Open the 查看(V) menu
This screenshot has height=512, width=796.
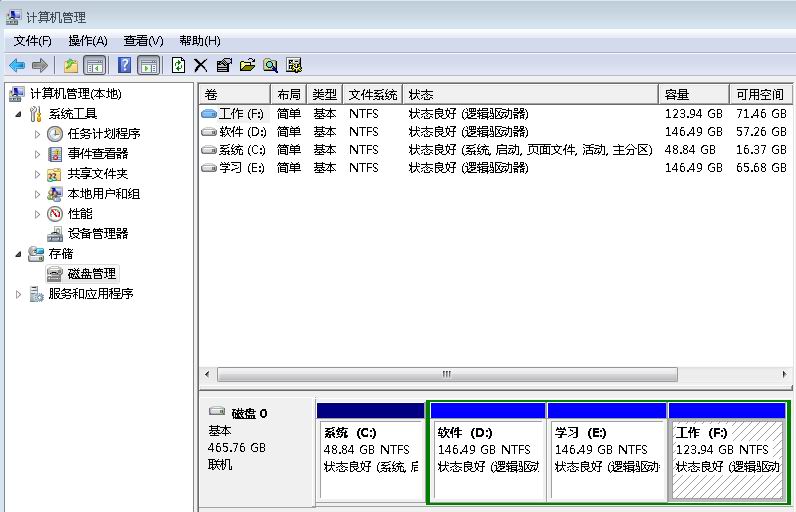[x=143, y=41]
